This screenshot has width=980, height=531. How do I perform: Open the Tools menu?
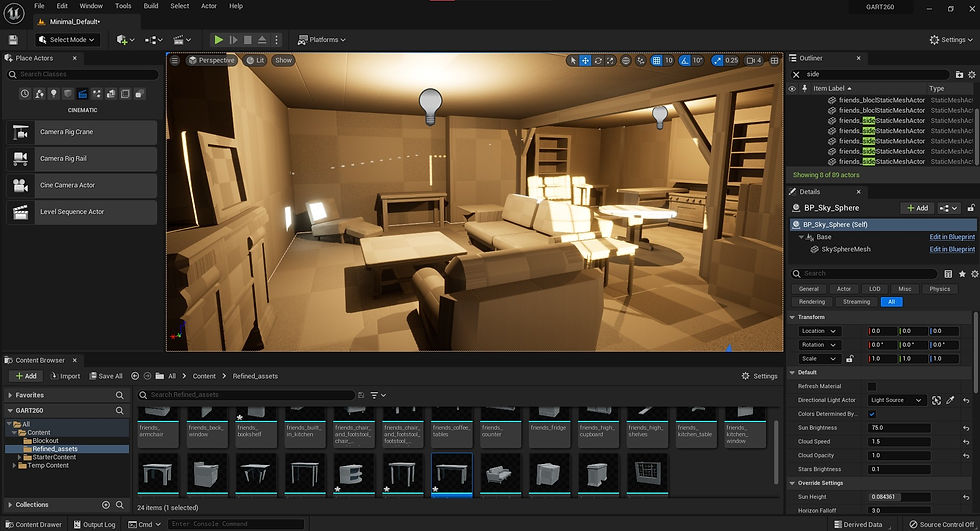[123, 6]
